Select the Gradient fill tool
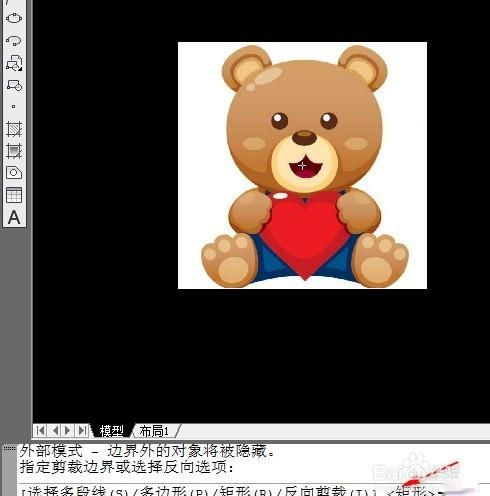The image size is (490, 496). pyautogui.click(x=14, y=151)
